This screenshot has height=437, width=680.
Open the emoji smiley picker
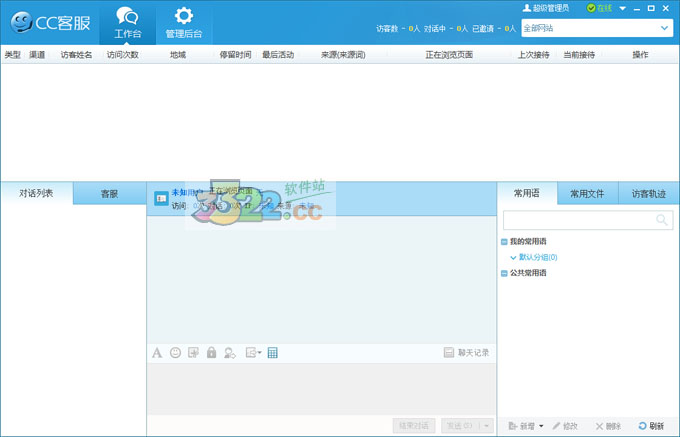click(175, 353)
